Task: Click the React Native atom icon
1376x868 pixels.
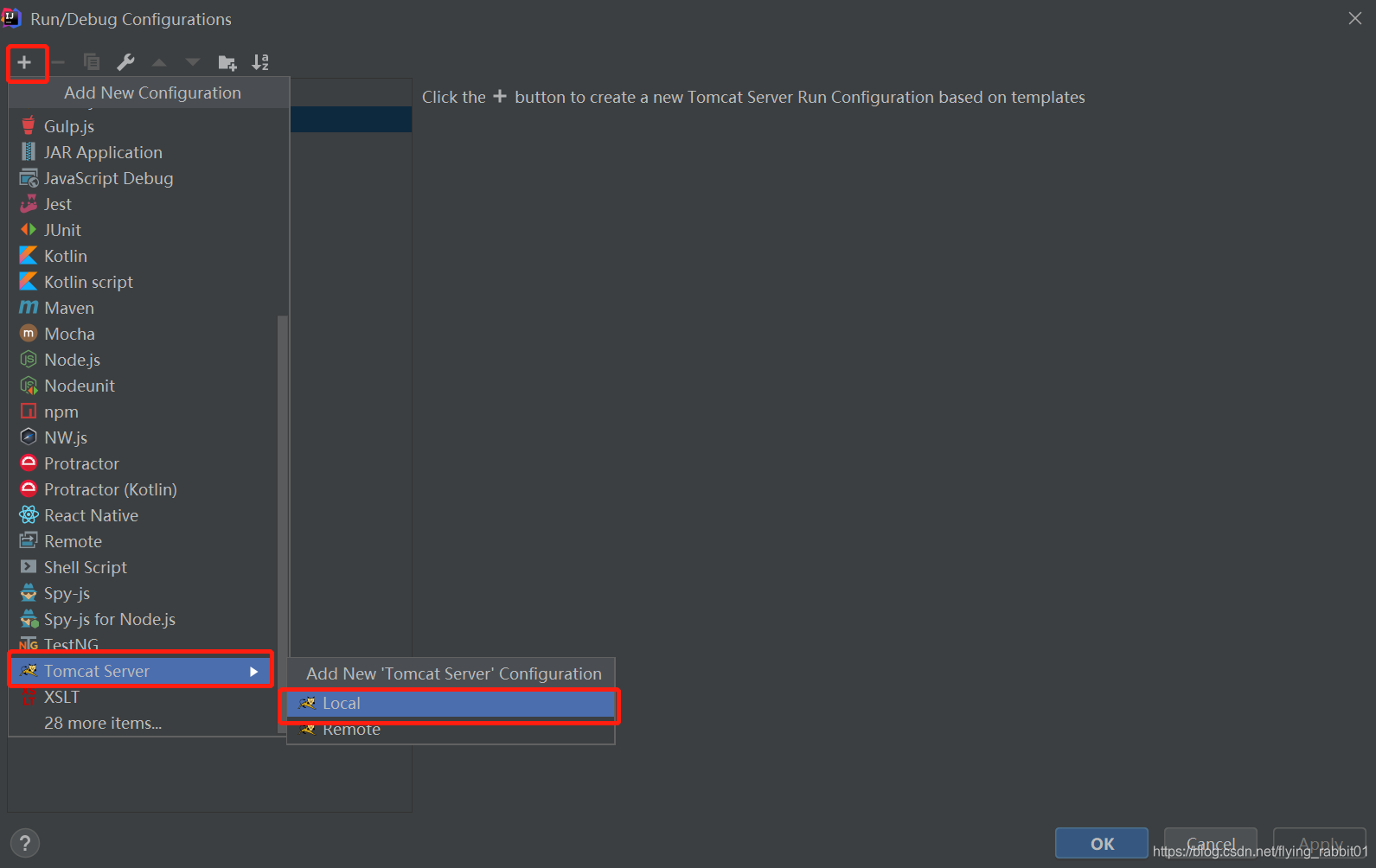Action: point(29,515)
